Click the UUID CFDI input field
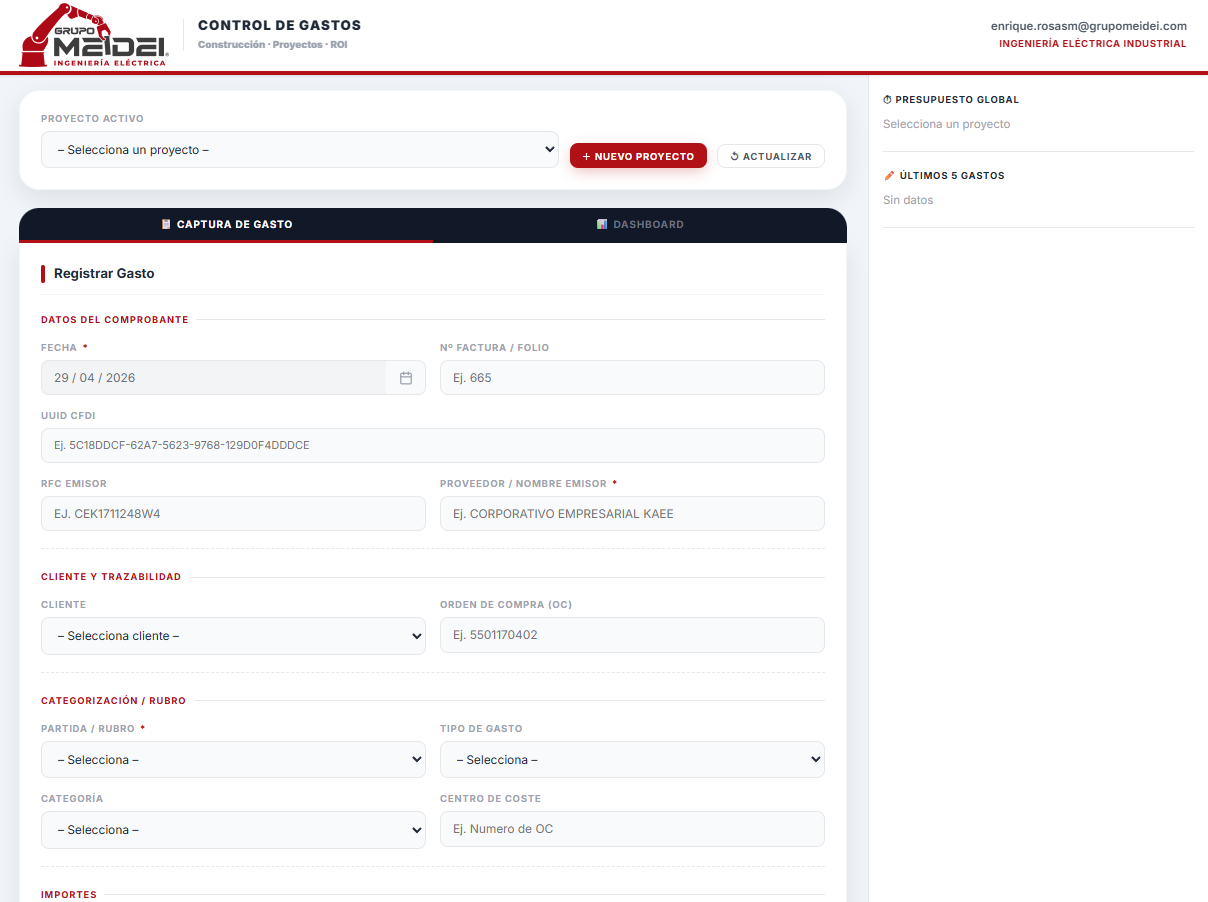Screen dimensions: 1208x902 pos(433,446)
